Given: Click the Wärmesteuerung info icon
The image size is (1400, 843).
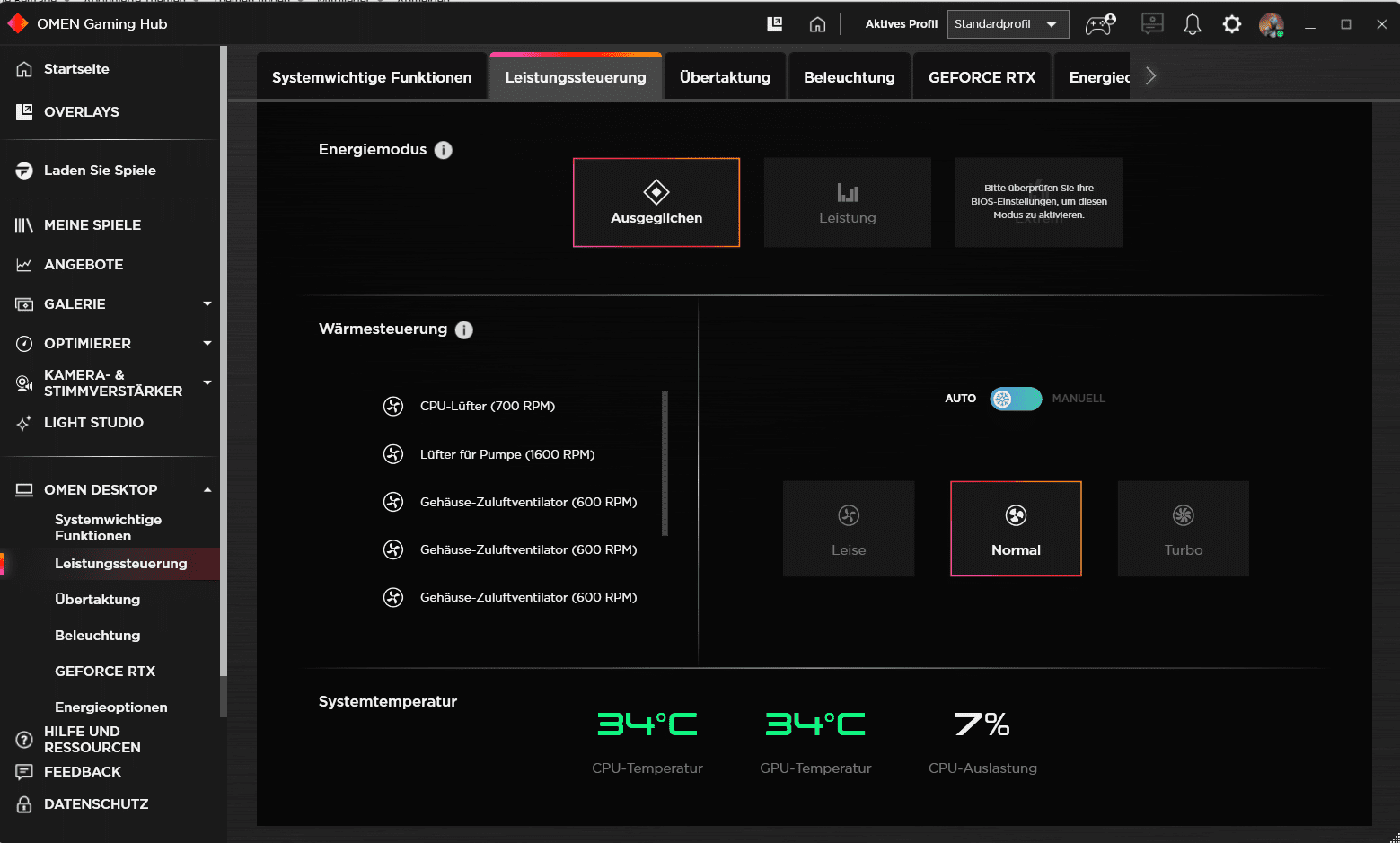Looking at the screenshot, I should tap(464, 329).
